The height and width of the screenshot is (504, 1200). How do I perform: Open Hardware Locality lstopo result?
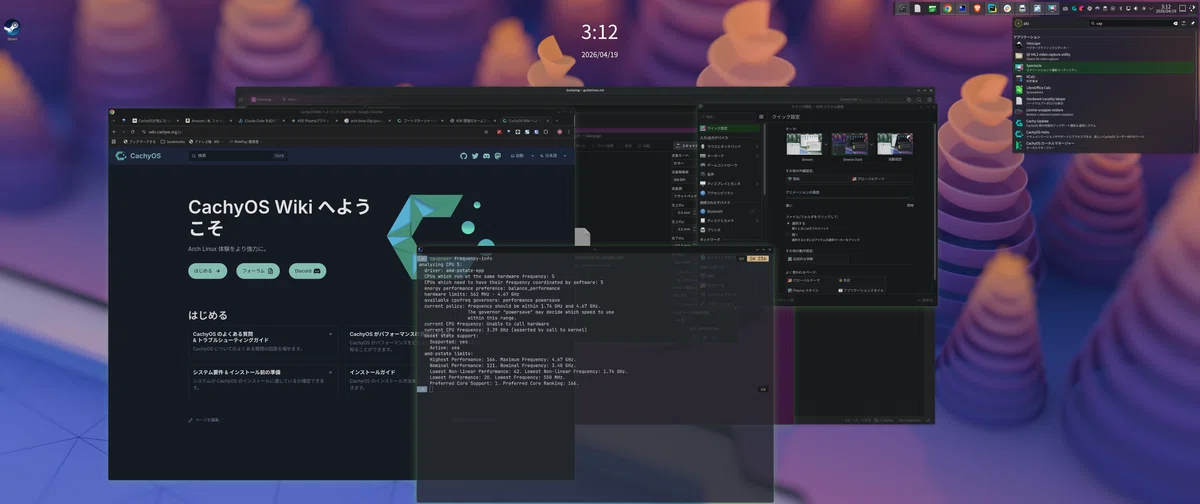coord(1104,101)
